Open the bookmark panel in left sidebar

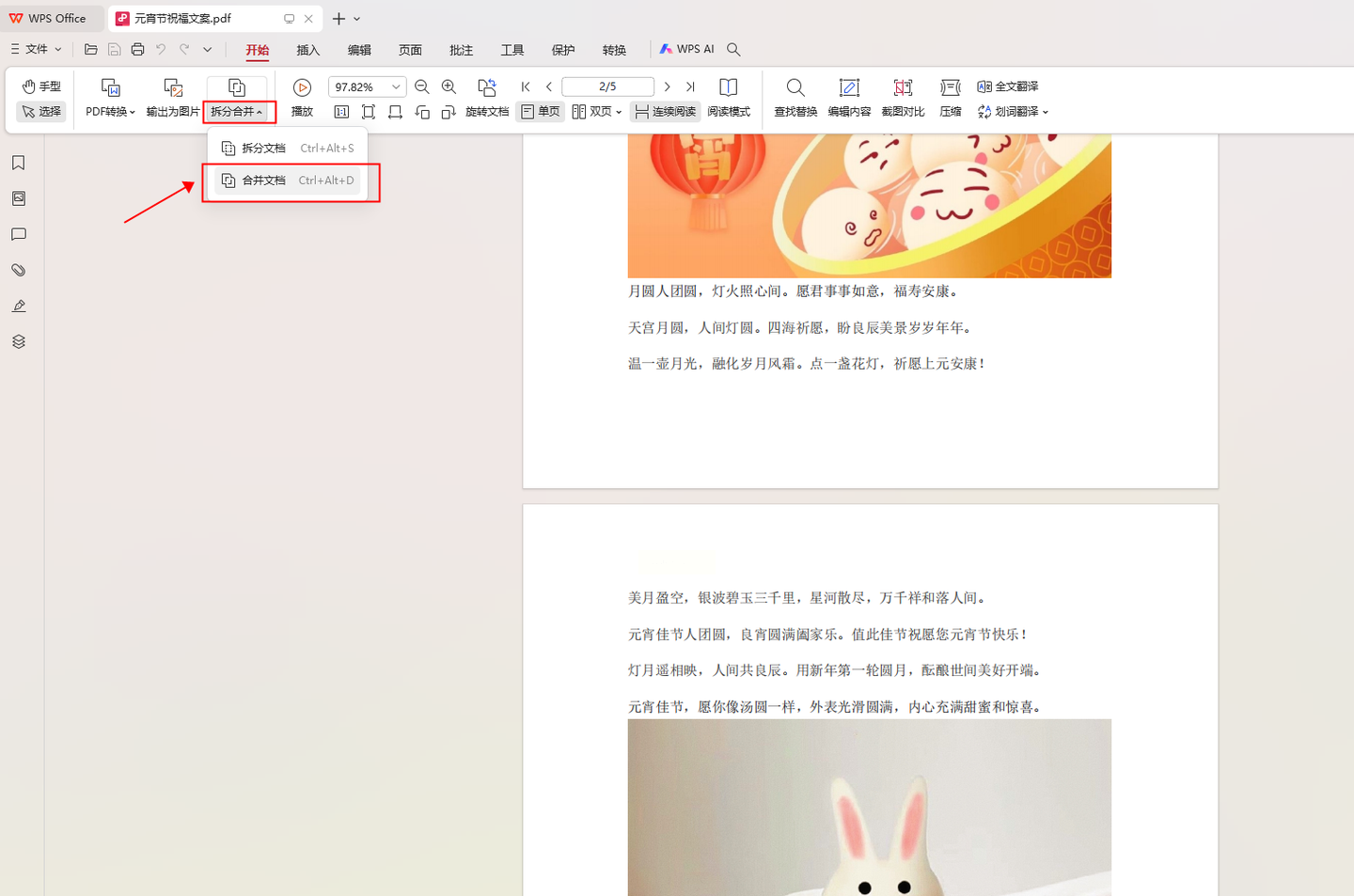click(x=19, y=164)
